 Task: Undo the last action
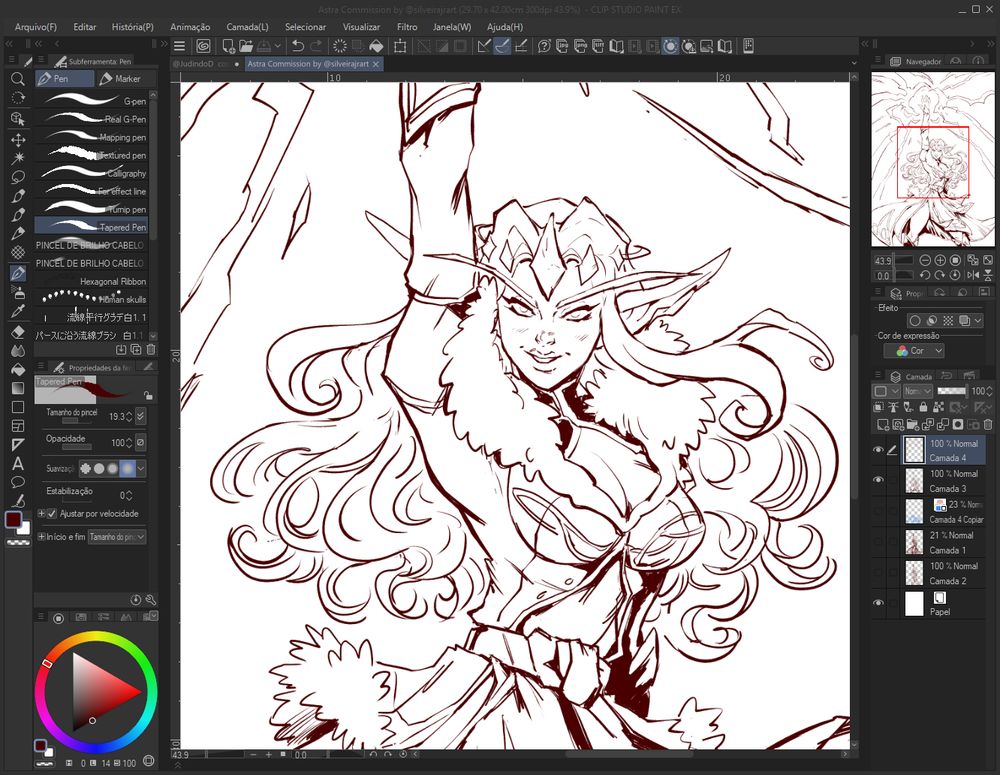(x=298, y=46)
